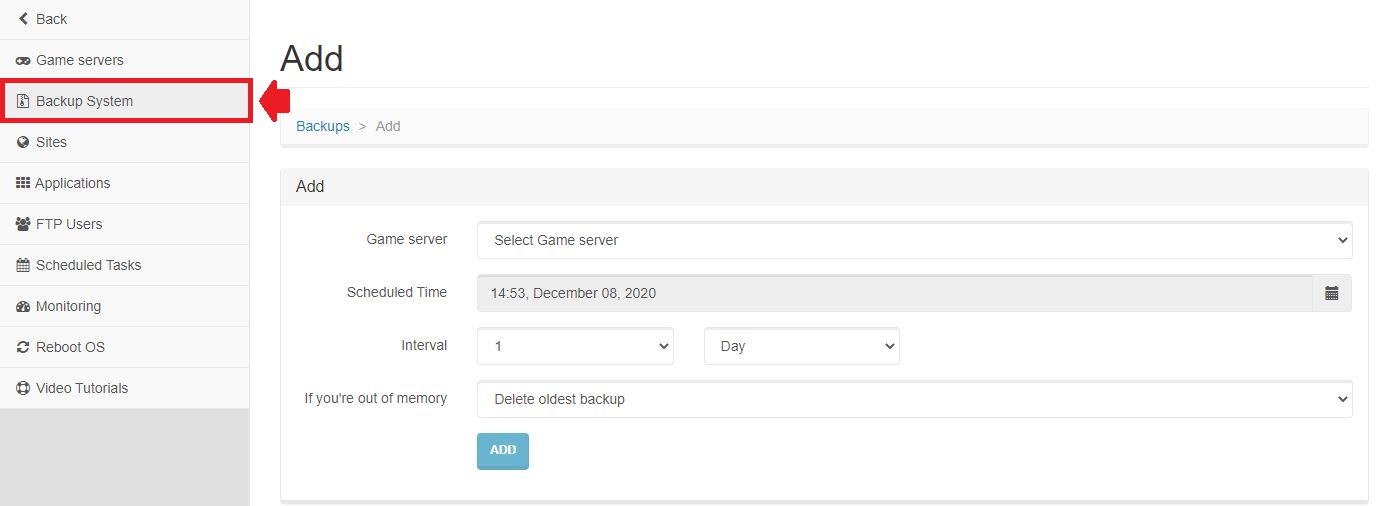
Task: Click the blue ADD button
Action: point(503,451)
